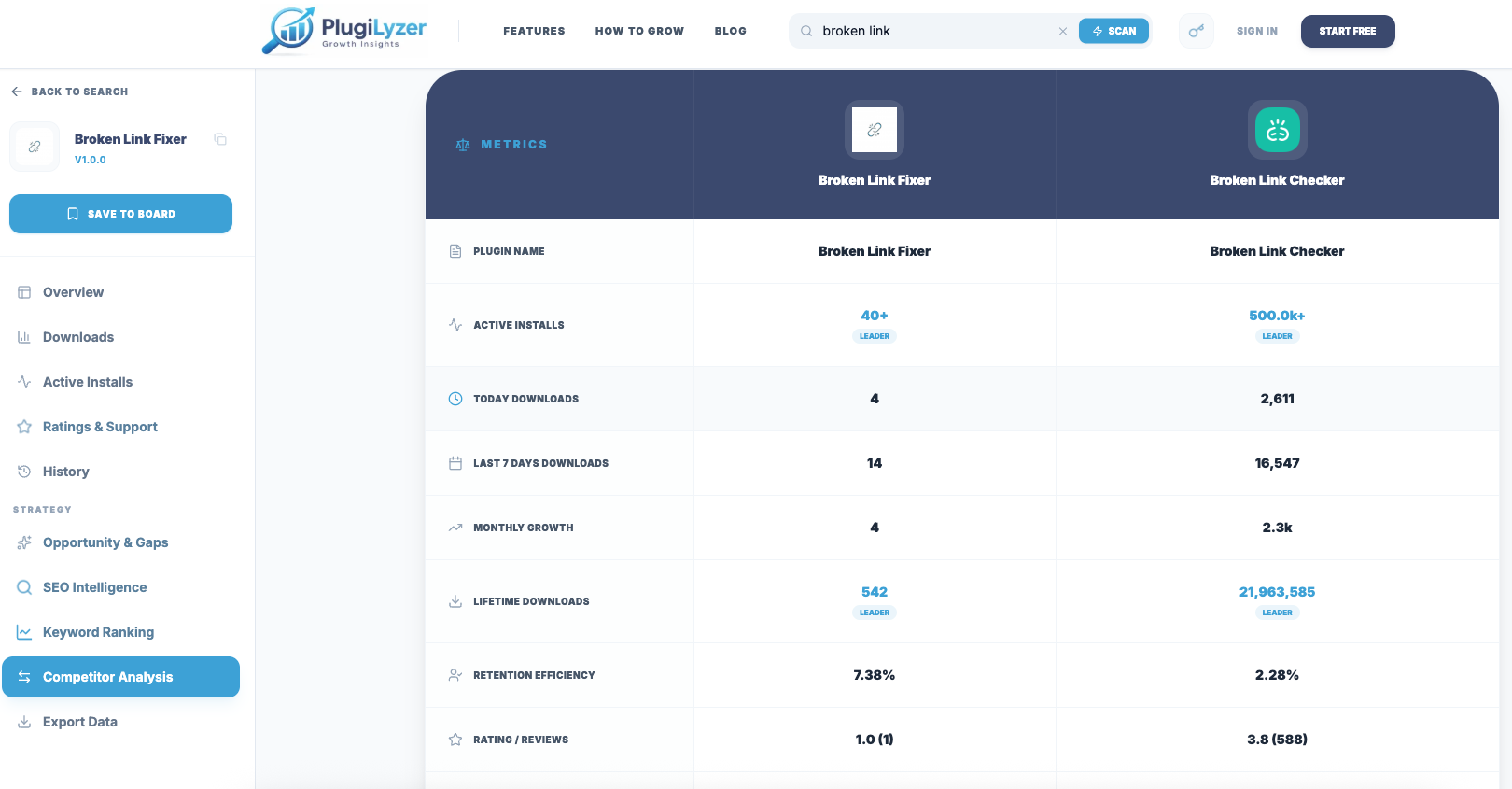Select the '3.8 (588)' rating value
Image resolution: width=1512 pixels, height=789 pixels.
(x=1277, y=740)
